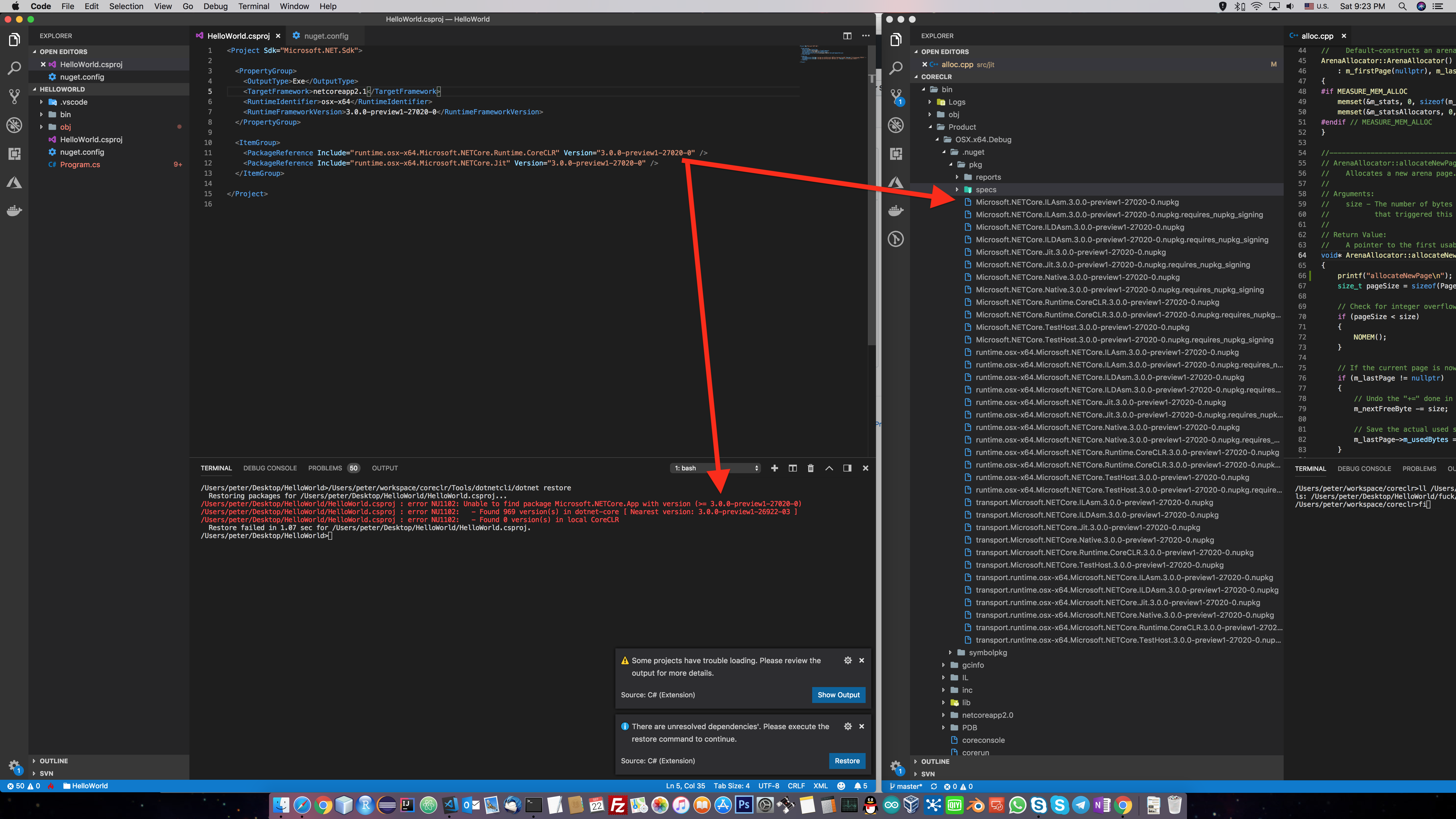Open Source Control in HelloWorld activity bar
The image size is (1456, 819).
[14, 97]
